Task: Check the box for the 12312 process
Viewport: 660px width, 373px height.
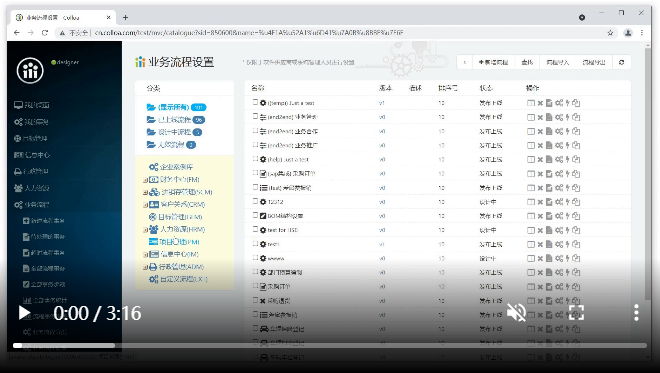Action: pos(255,201)
